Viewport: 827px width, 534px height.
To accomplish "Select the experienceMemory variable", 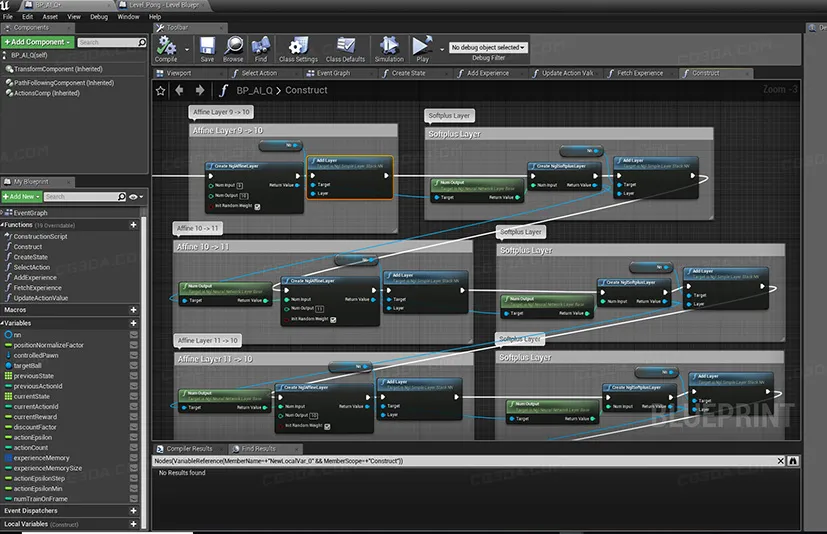I will (41, 457).
